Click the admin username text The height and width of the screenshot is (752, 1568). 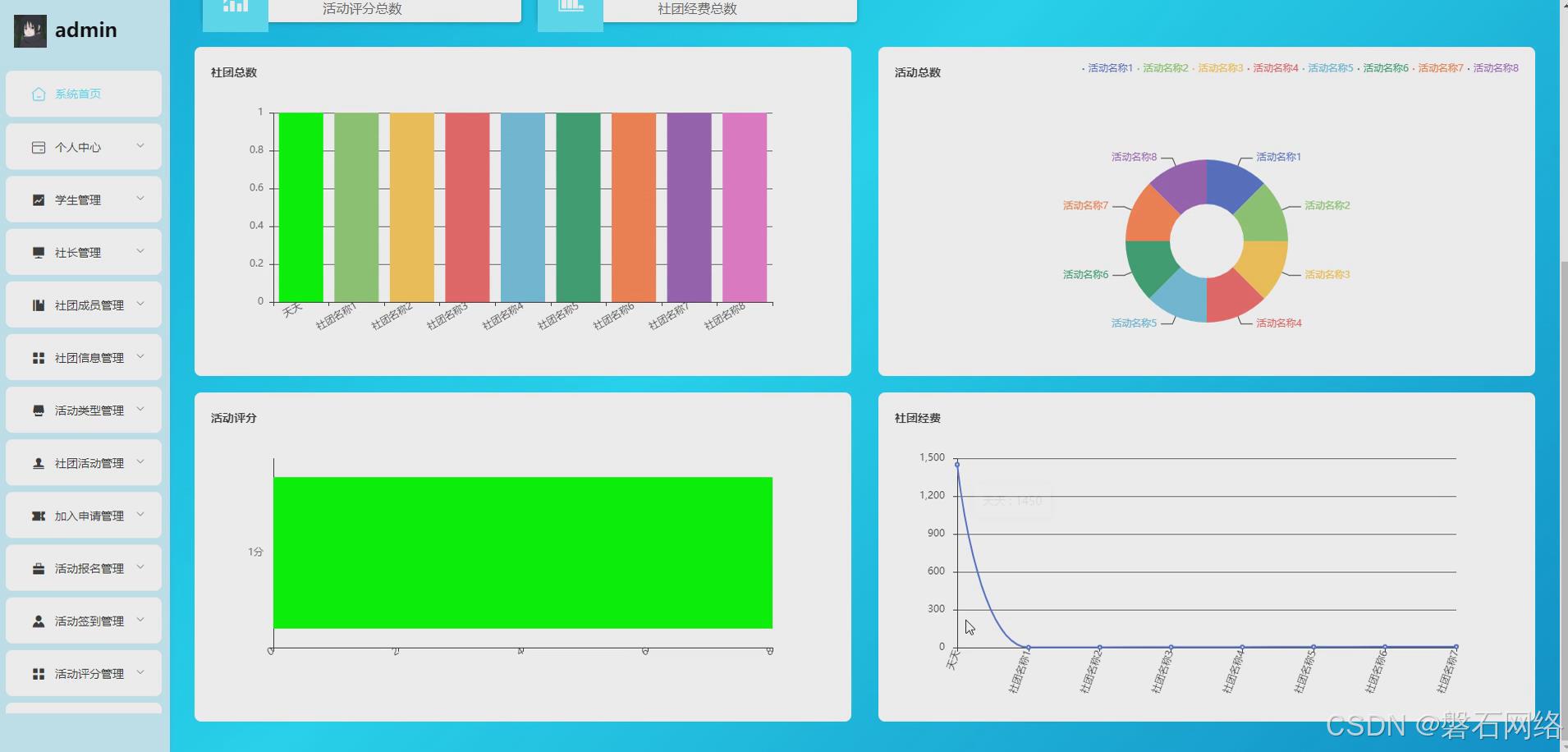[86, 30]
